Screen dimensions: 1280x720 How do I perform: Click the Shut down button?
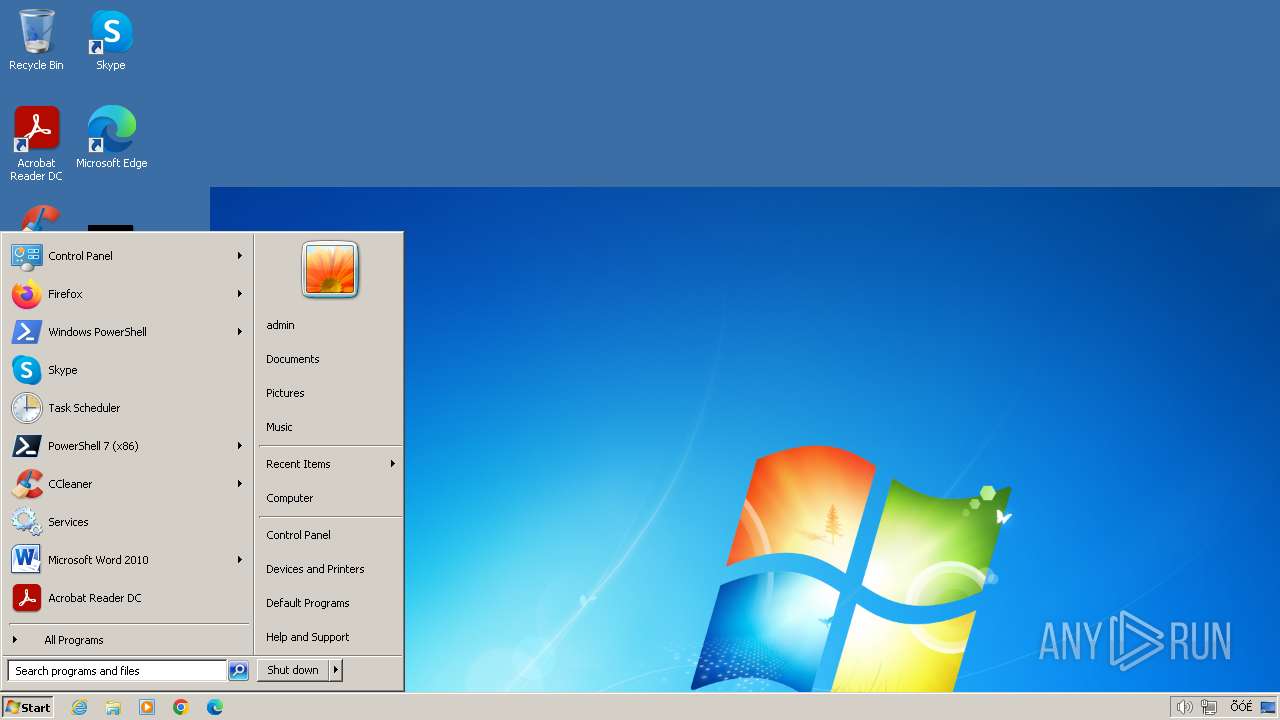click(293, 670)
